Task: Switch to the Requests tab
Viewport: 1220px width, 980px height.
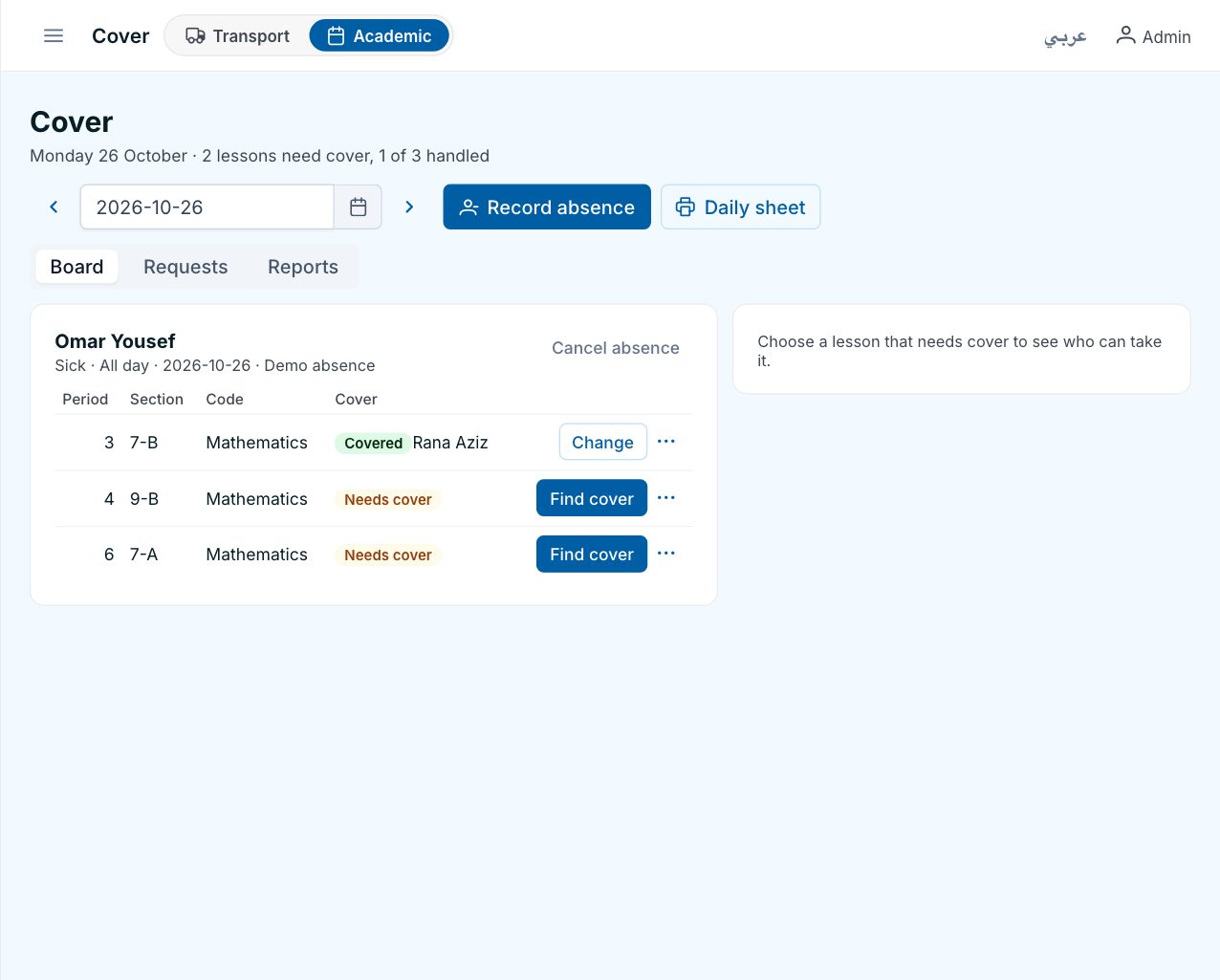Action: click(185, 267)
